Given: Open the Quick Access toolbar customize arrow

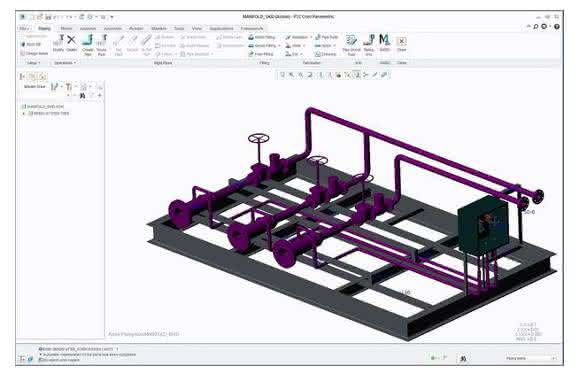Looking at the screenshot, I should coord(112,17).
